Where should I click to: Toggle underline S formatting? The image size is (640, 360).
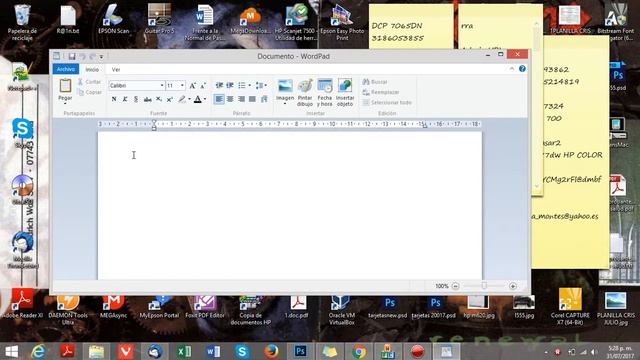tap(136, 99)
